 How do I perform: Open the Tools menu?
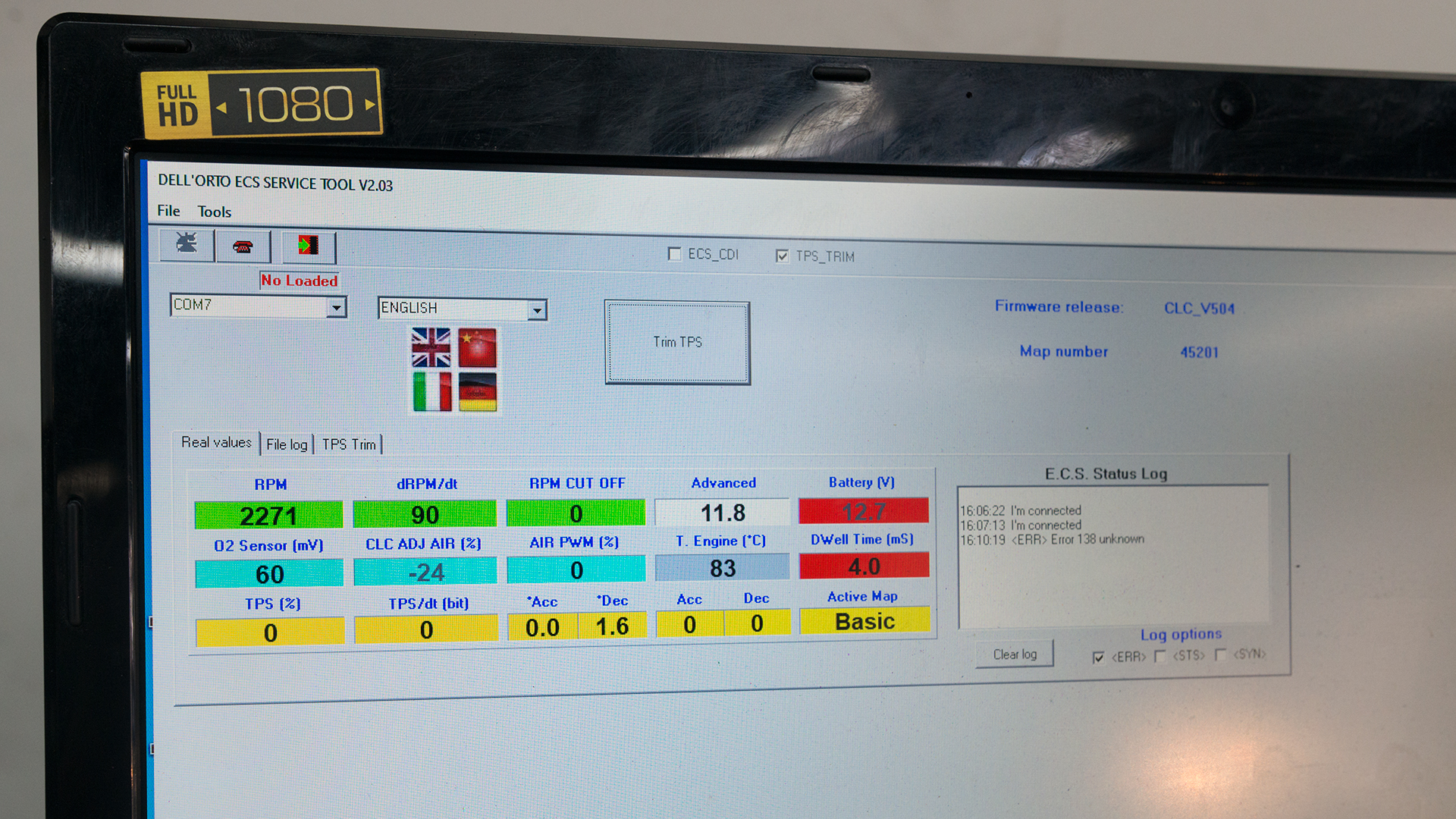click(214, 212)
